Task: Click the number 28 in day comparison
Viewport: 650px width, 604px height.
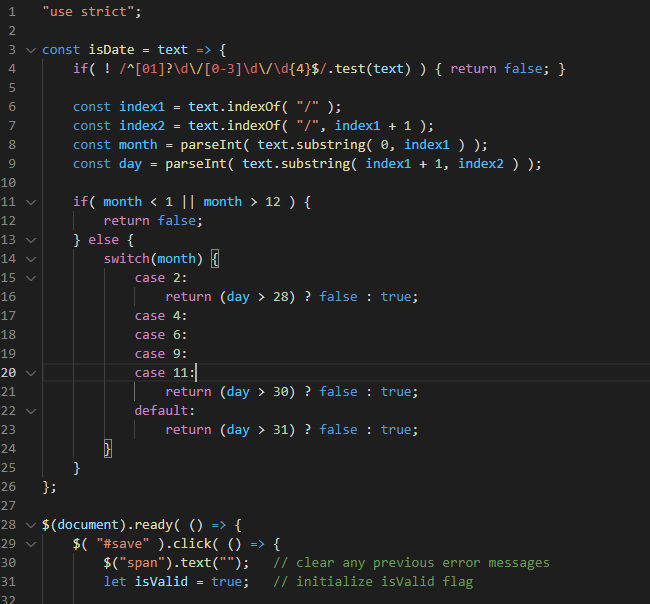Action: pos(281,297)
